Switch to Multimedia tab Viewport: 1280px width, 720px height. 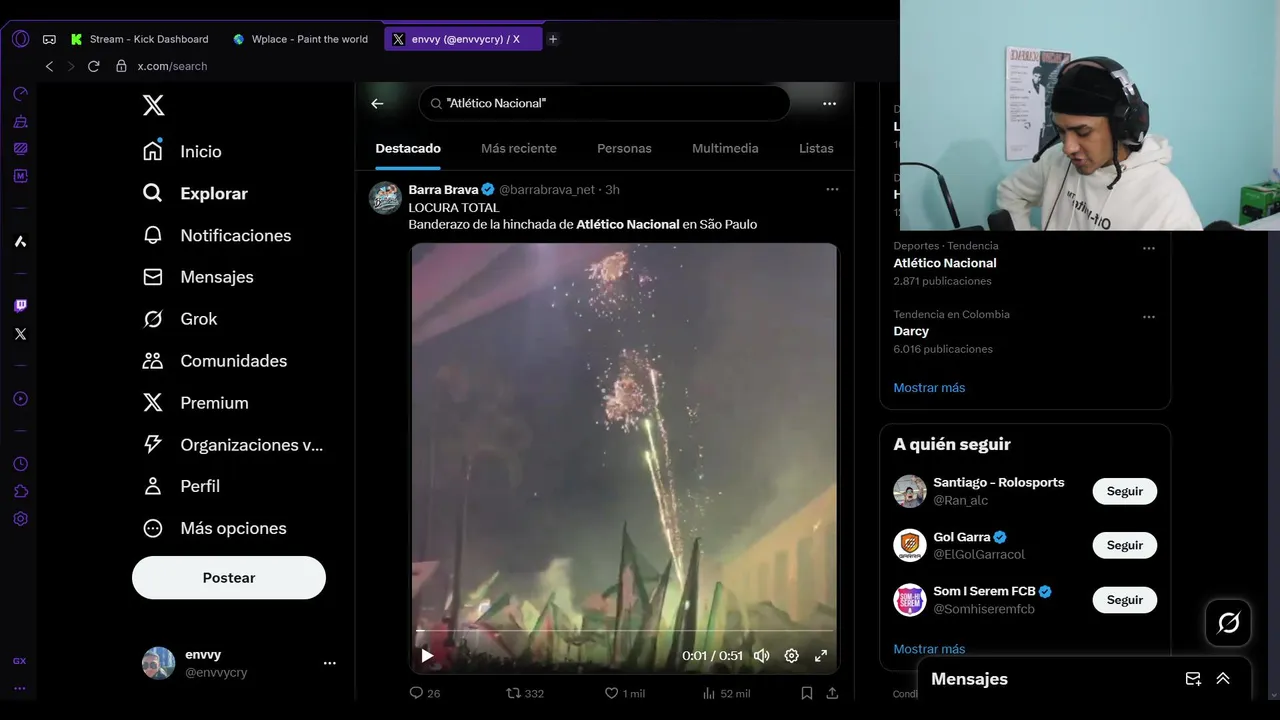[x=725, y=148]
